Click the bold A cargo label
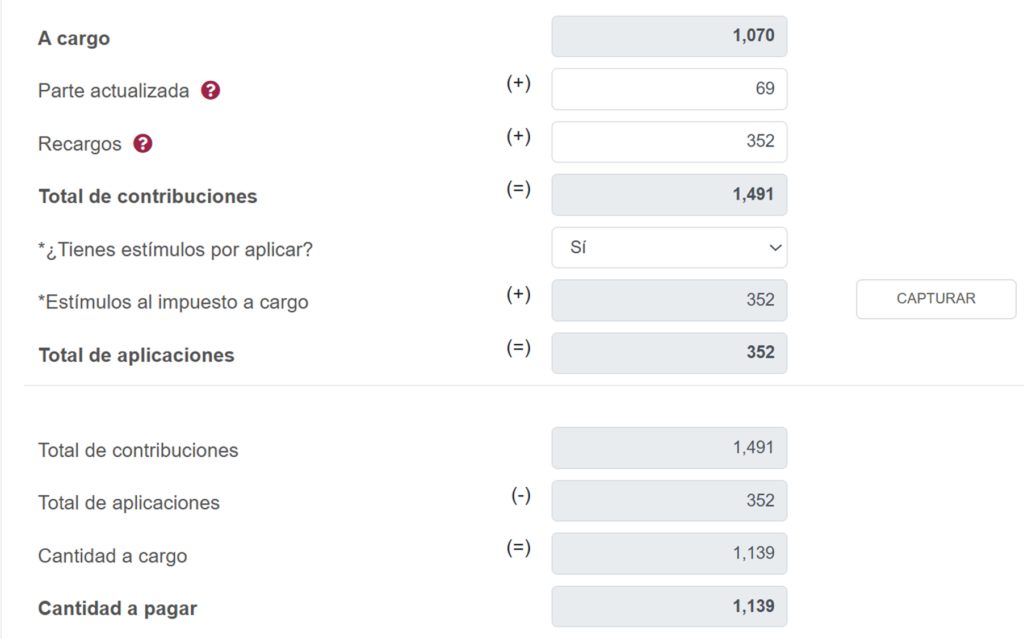The width and height of the screenshot is (1024, 639). pyautogui.click(x=74, y=39)
